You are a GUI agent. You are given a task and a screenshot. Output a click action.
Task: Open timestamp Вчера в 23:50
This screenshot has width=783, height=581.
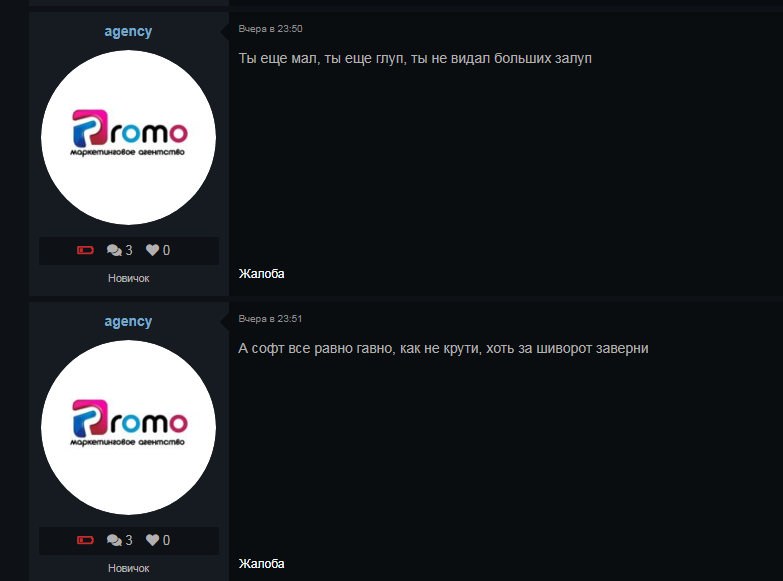tap(270, 29)
